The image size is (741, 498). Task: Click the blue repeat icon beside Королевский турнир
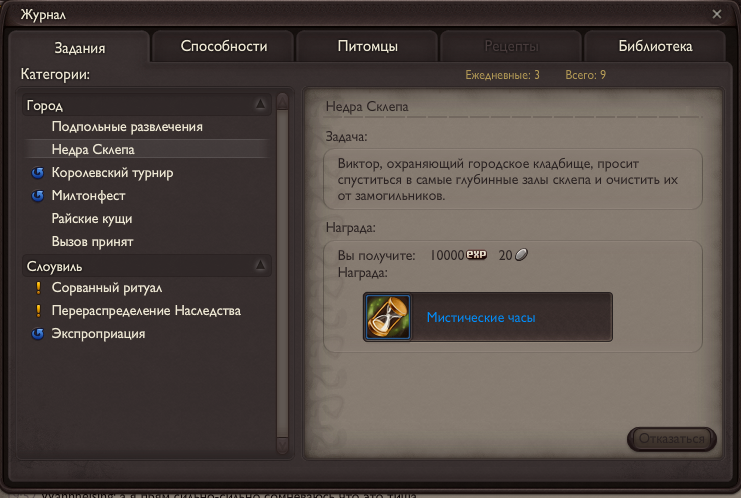point(38,173)
